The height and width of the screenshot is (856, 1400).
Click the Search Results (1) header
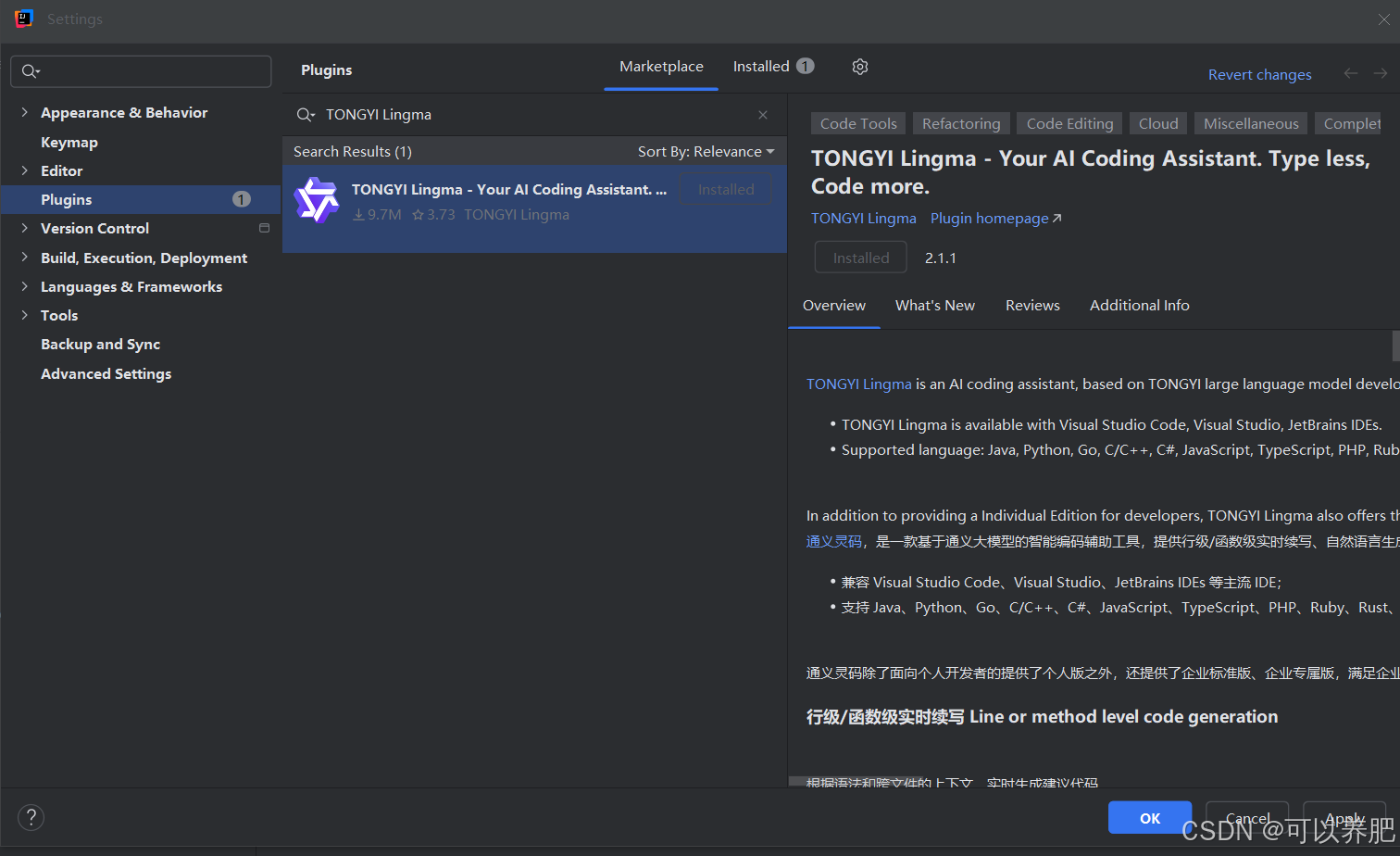click(353, 151)
